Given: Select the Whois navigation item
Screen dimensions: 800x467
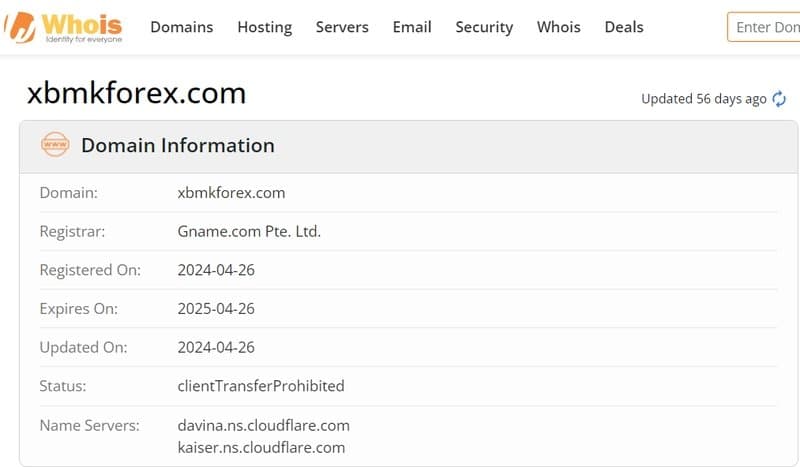Looking at the screenshot, I should (558, 27).
